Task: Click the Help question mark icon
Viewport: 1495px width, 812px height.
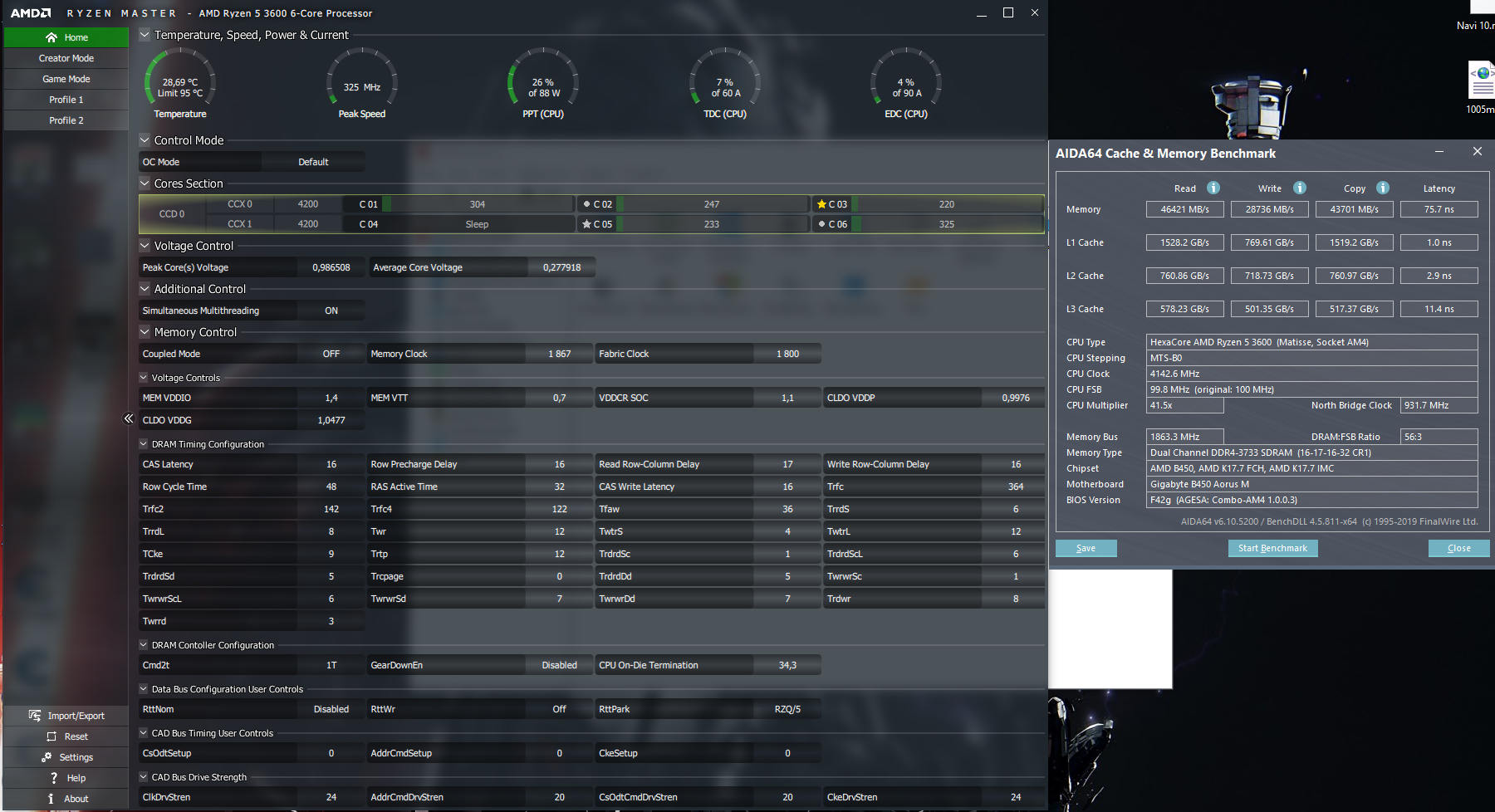Action: (54, 778)
